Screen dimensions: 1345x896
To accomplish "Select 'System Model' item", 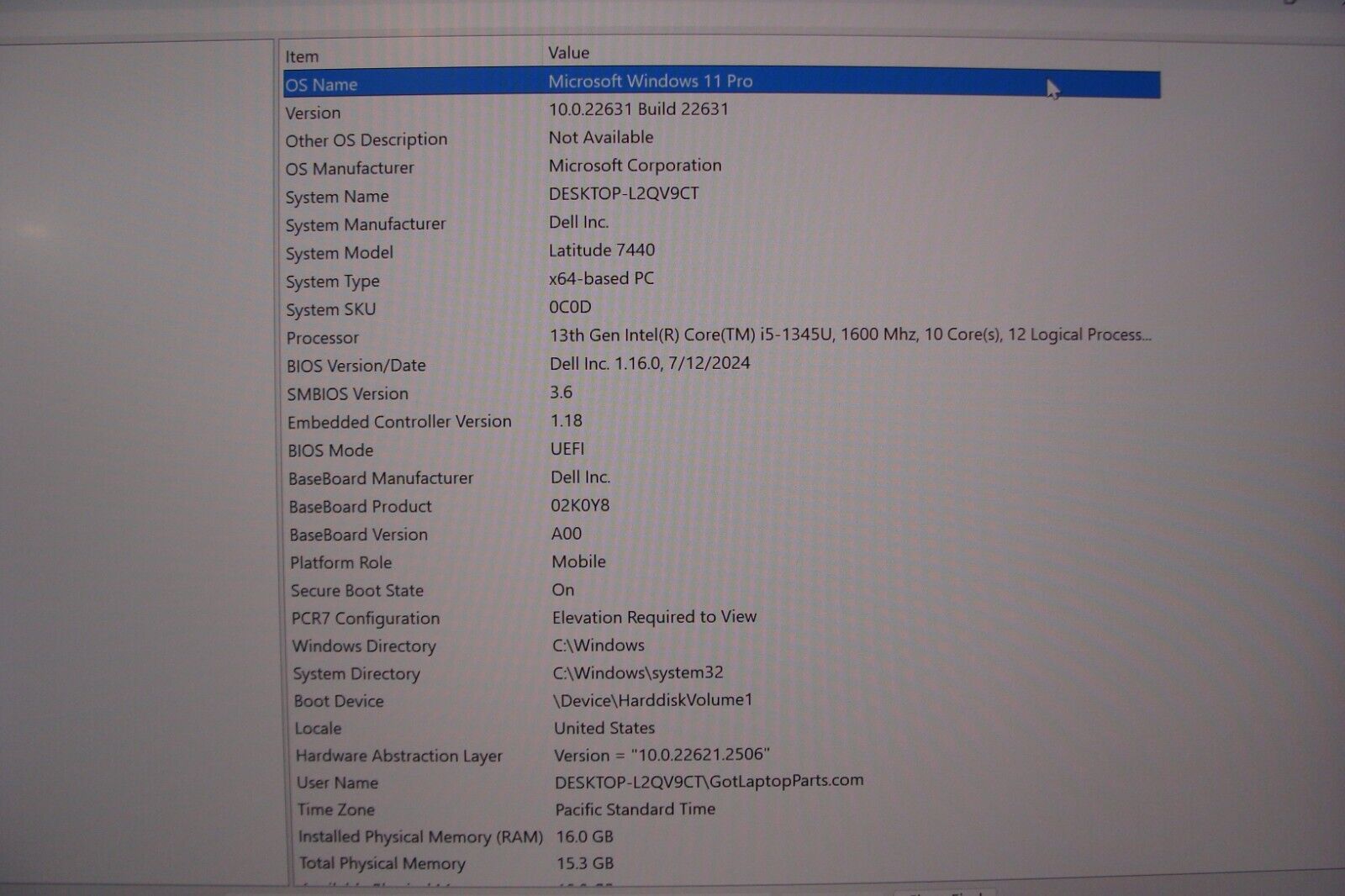I will pyautogui.click(x=340, y=253).
